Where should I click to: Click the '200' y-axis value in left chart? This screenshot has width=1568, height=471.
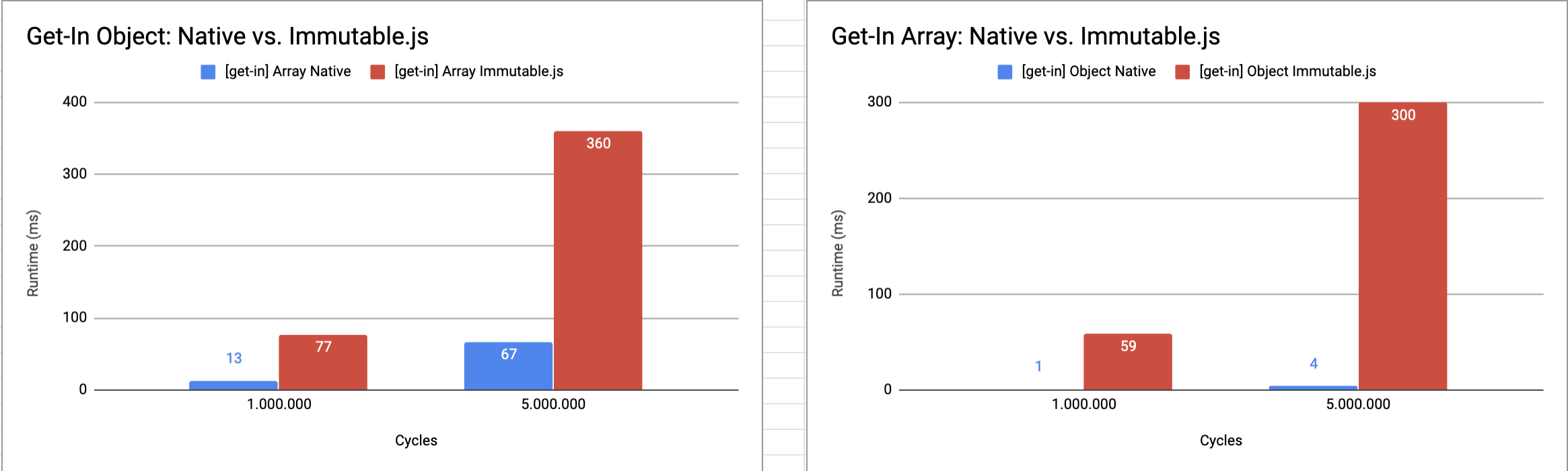point(75,246)
